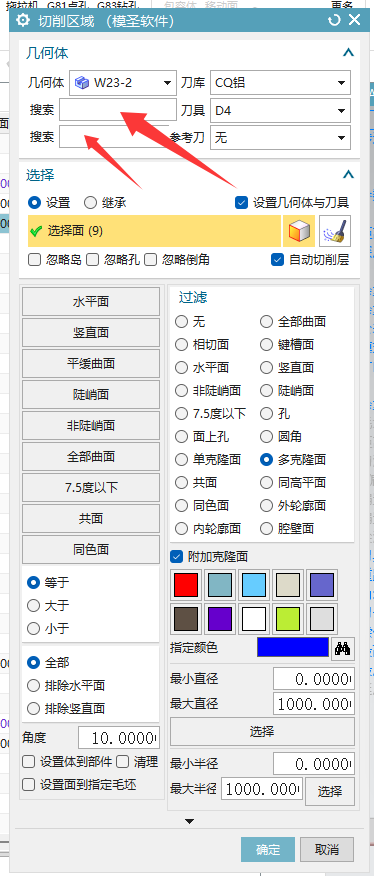Screen dimensions: 374x876
Task: Click the 非陡峭面 button
Action: click(91, 426)
